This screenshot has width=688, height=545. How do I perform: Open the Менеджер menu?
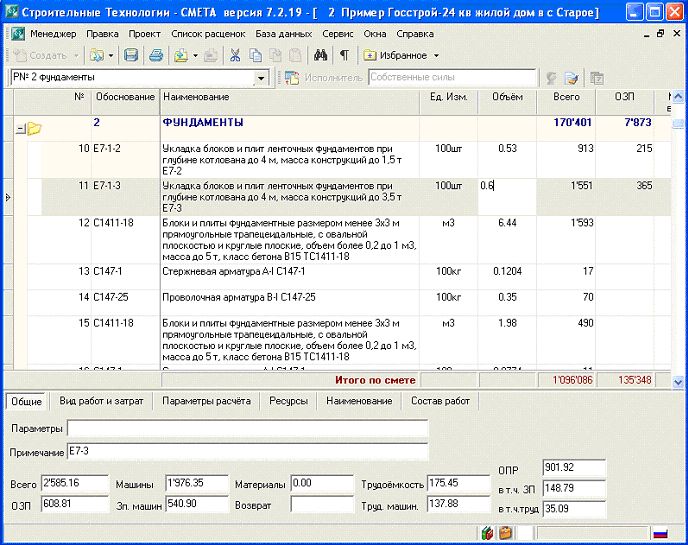53,34
